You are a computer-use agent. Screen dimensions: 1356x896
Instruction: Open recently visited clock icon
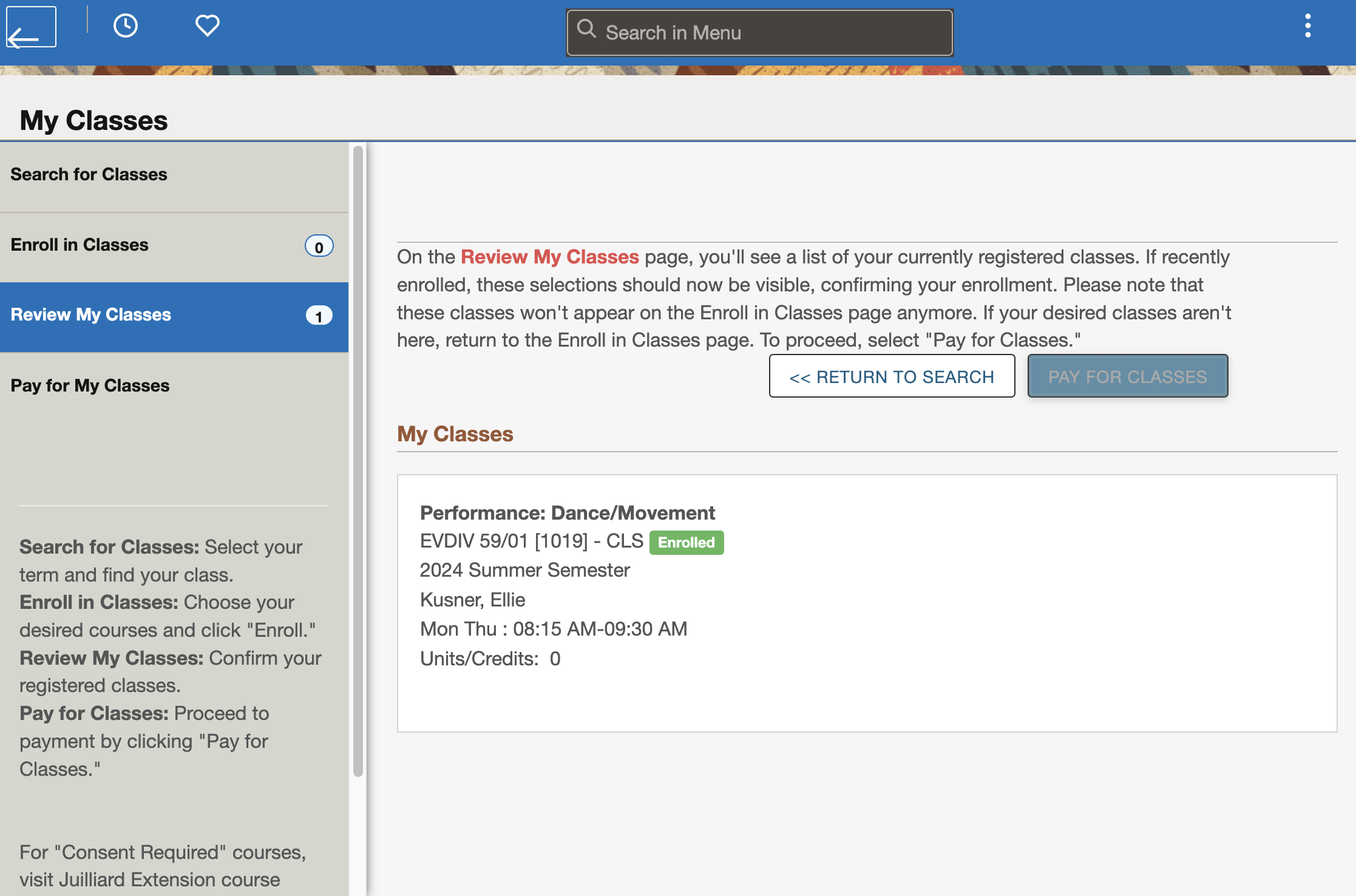click(126, 25)
